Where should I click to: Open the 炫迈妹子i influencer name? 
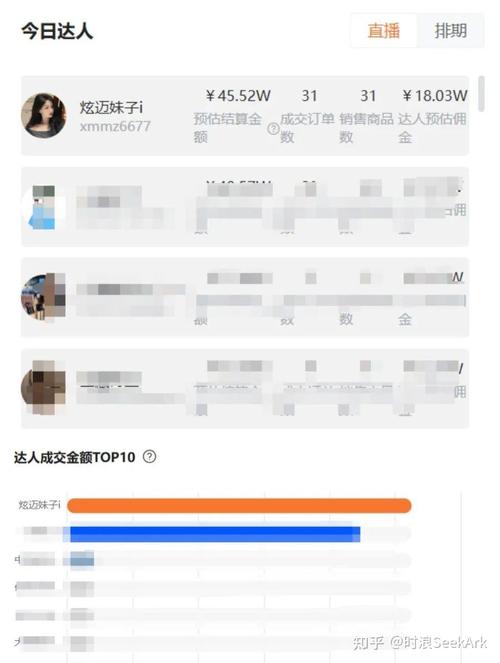point(111,107)
